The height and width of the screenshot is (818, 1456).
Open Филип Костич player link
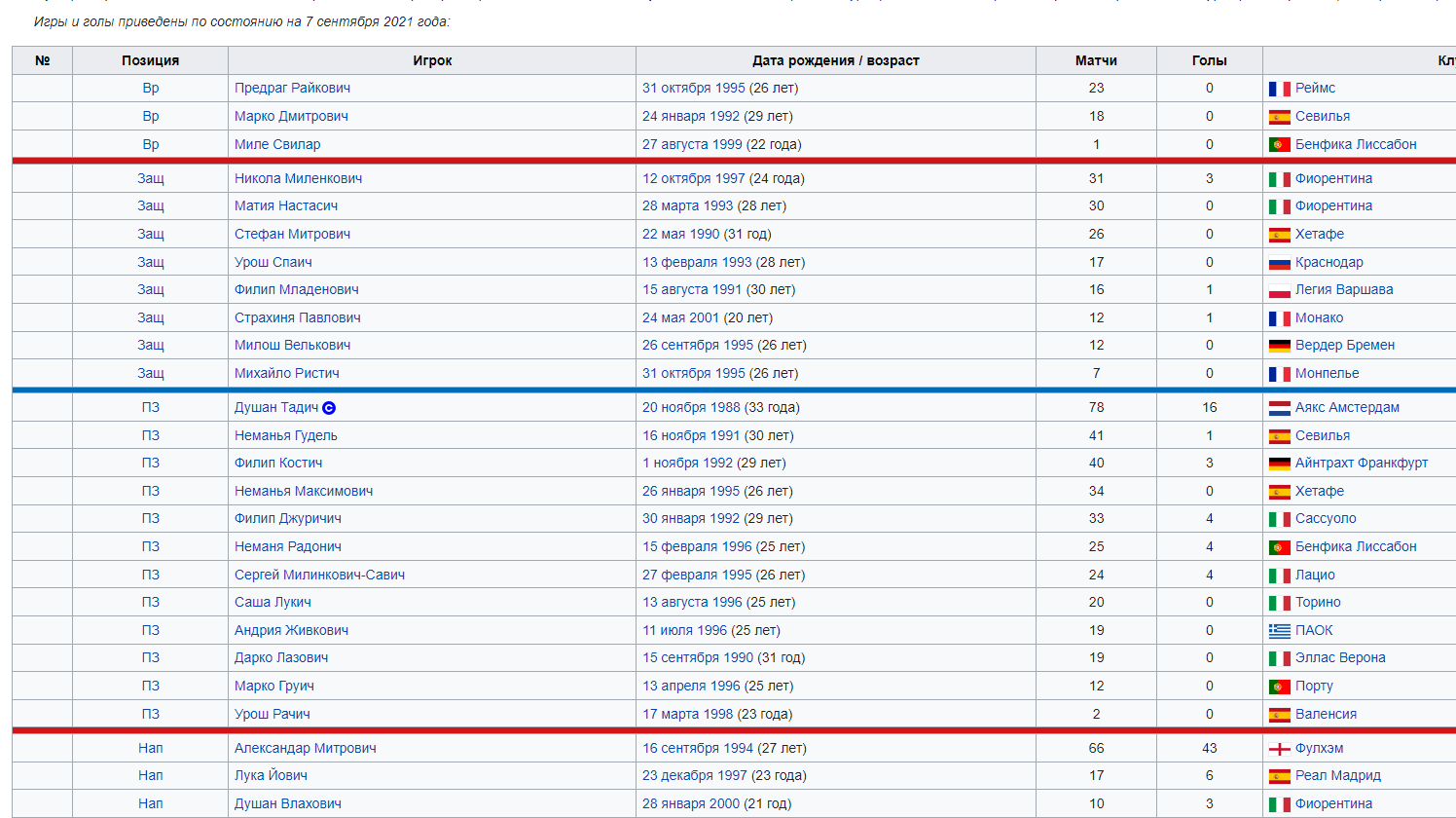(278, 463)
